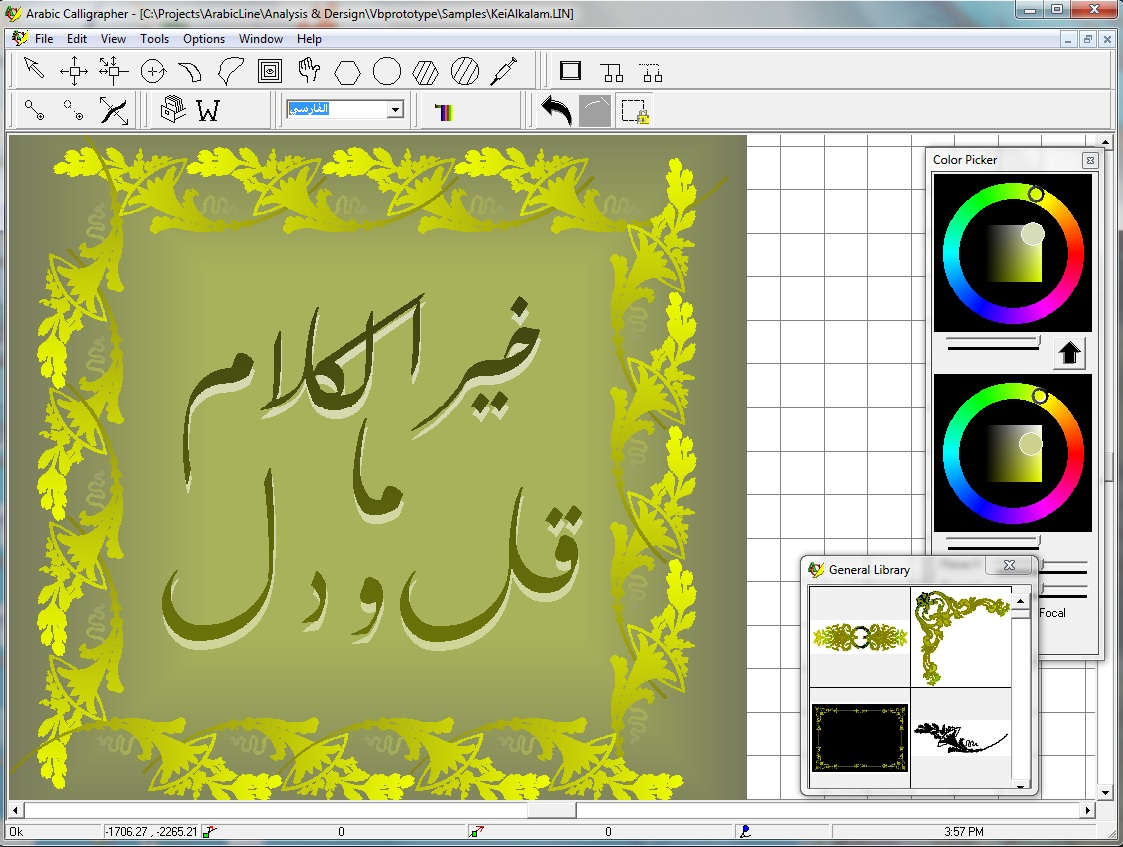Image resolution: width=1123 pixels, height=847 pixels.
Task: Open the Help menu
Action: pos(309,39)
